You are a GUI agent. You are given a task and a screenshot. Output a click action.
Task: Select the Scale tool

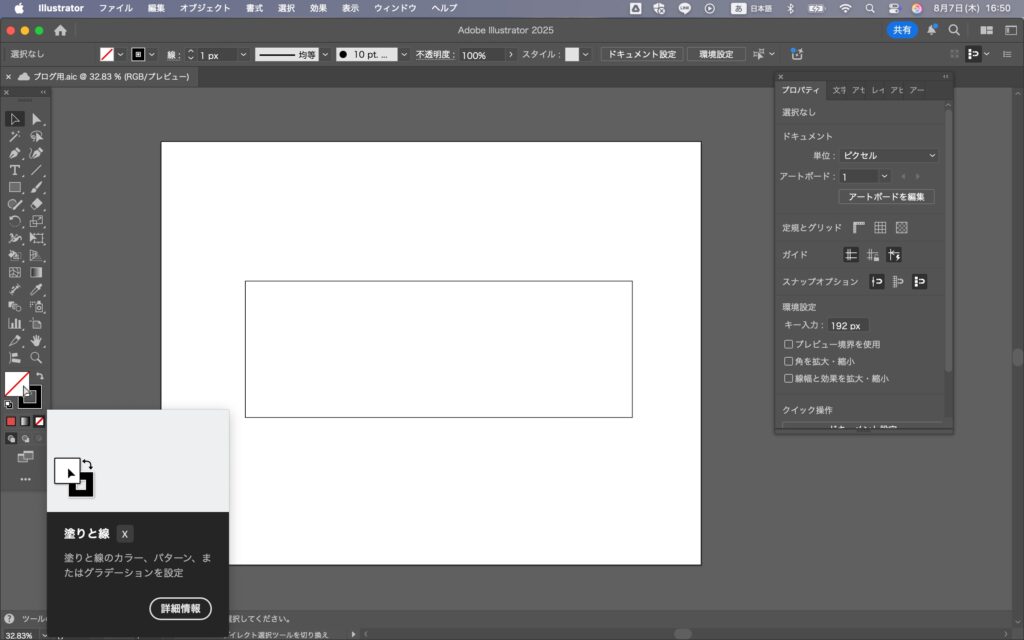(x=37, y=221)
